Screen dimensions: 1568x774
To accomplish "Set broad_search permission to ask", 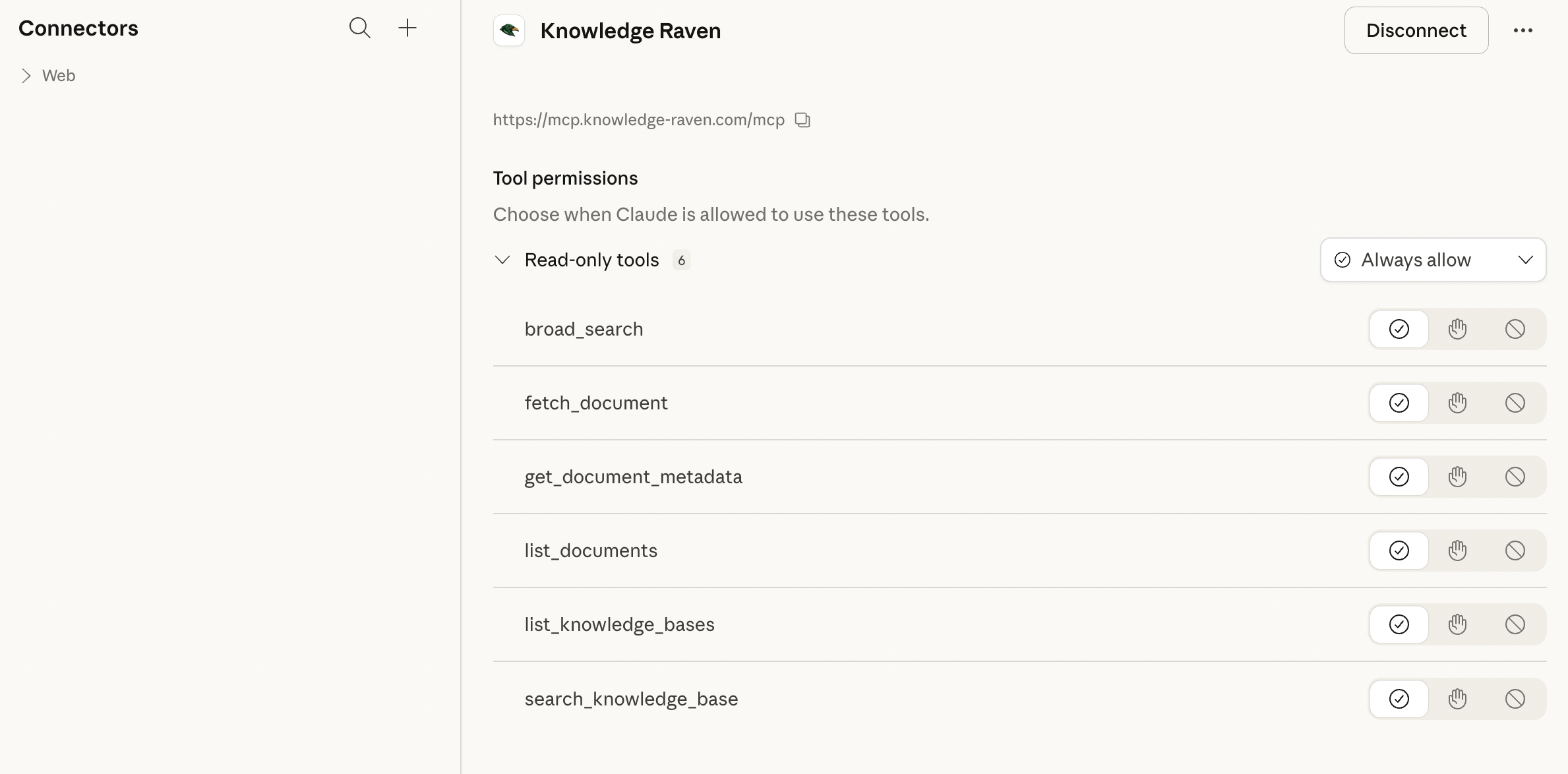I will tap(1457, 329).
